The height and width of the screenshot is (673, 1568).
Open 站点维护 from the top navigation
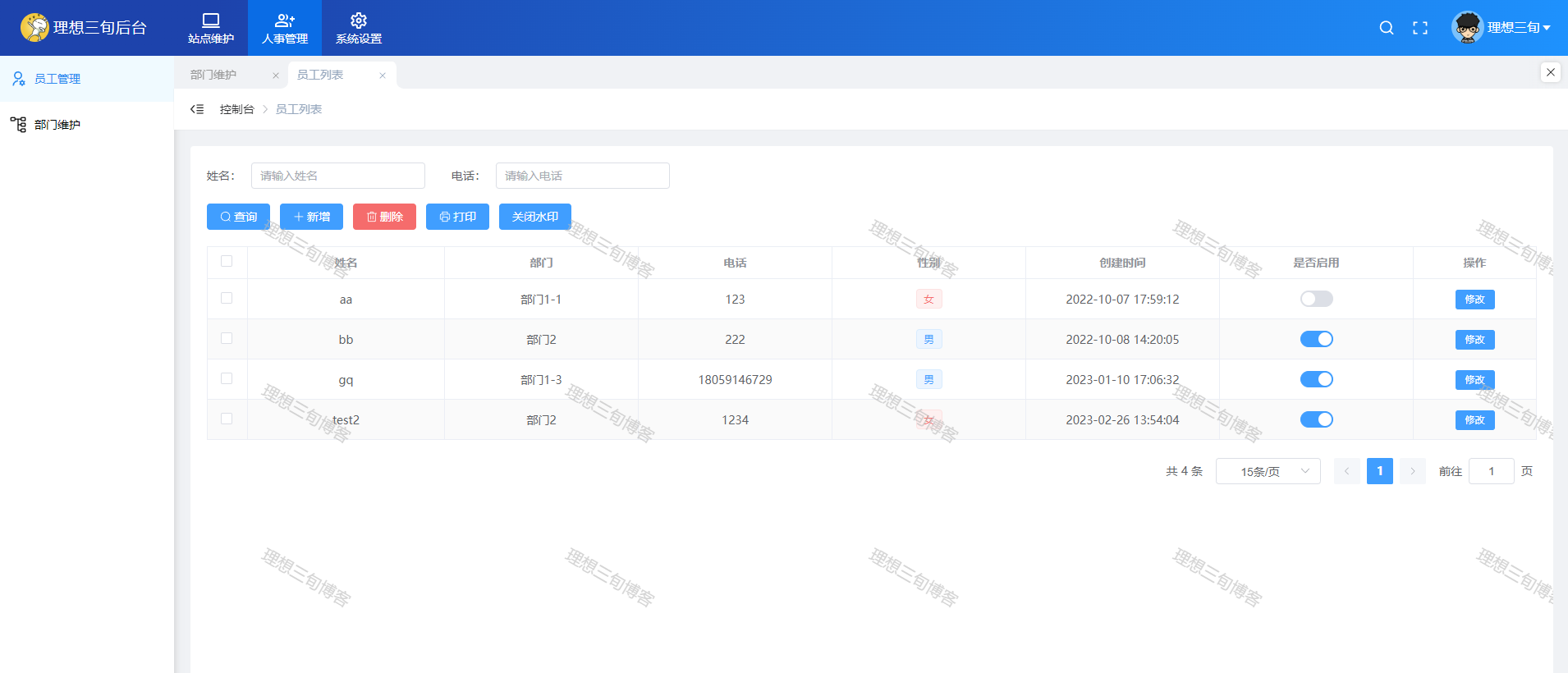pyautogui.click(x=211, y=28)
